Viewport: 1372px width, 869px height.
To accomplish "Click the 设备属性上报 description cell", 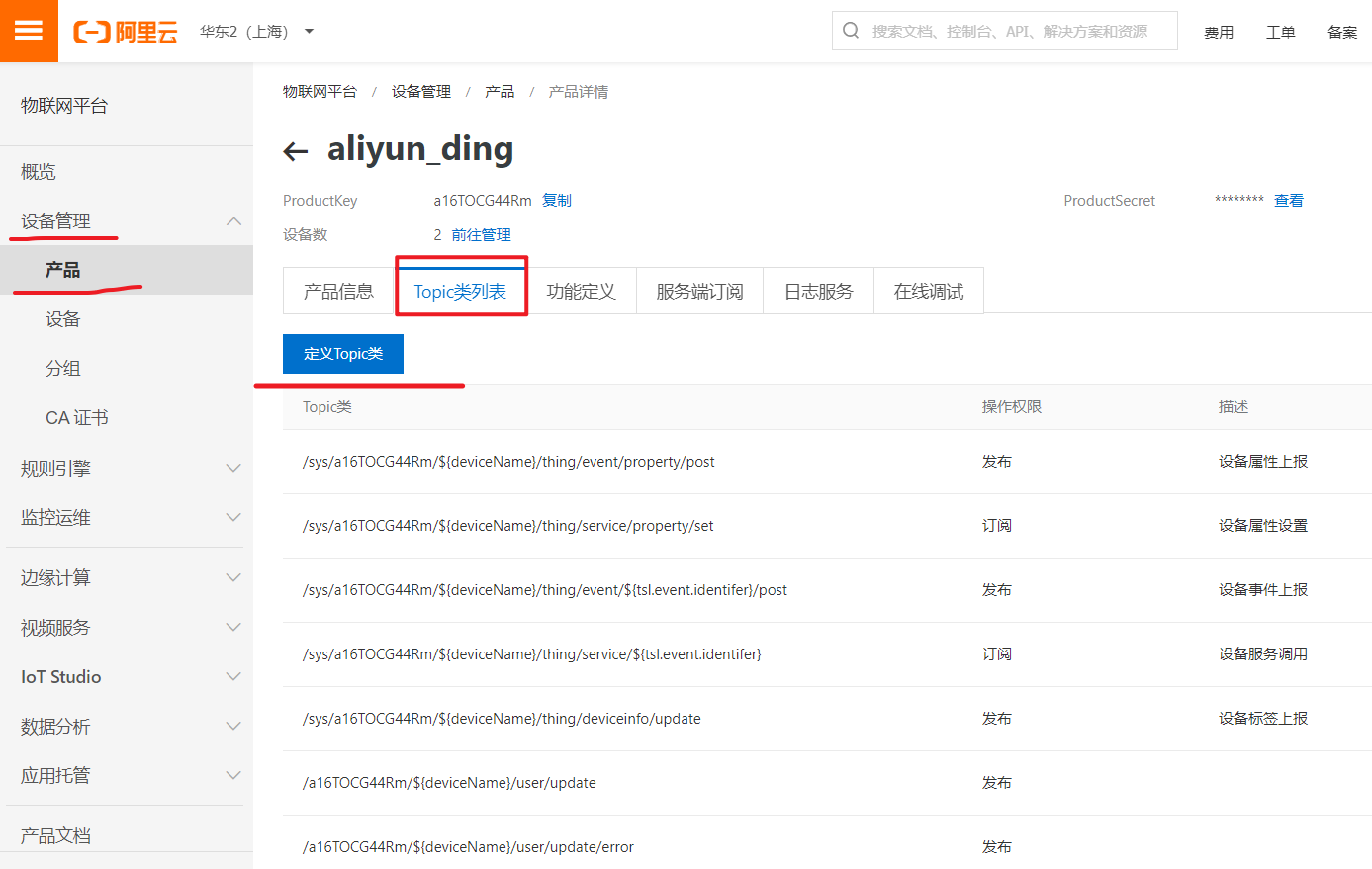I will click(x=1263, y=462).
